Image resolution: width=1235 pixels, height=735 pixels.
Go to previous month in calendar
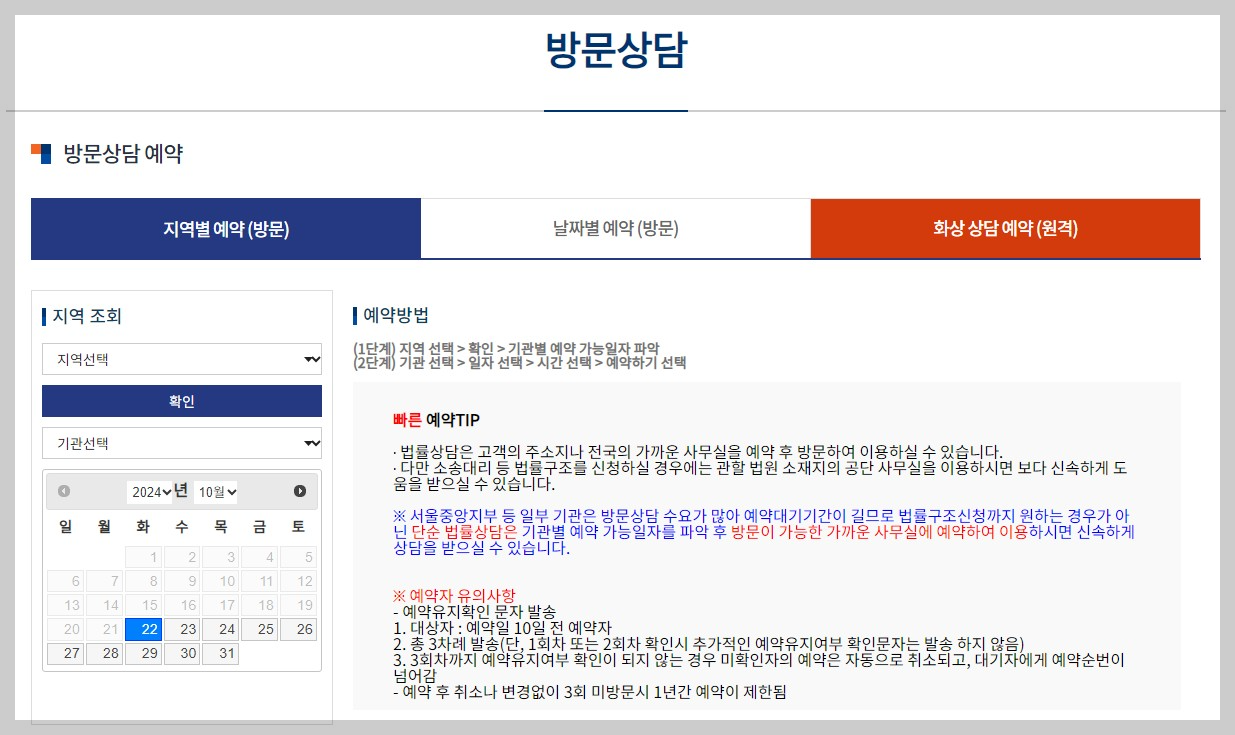pos(64,491)
